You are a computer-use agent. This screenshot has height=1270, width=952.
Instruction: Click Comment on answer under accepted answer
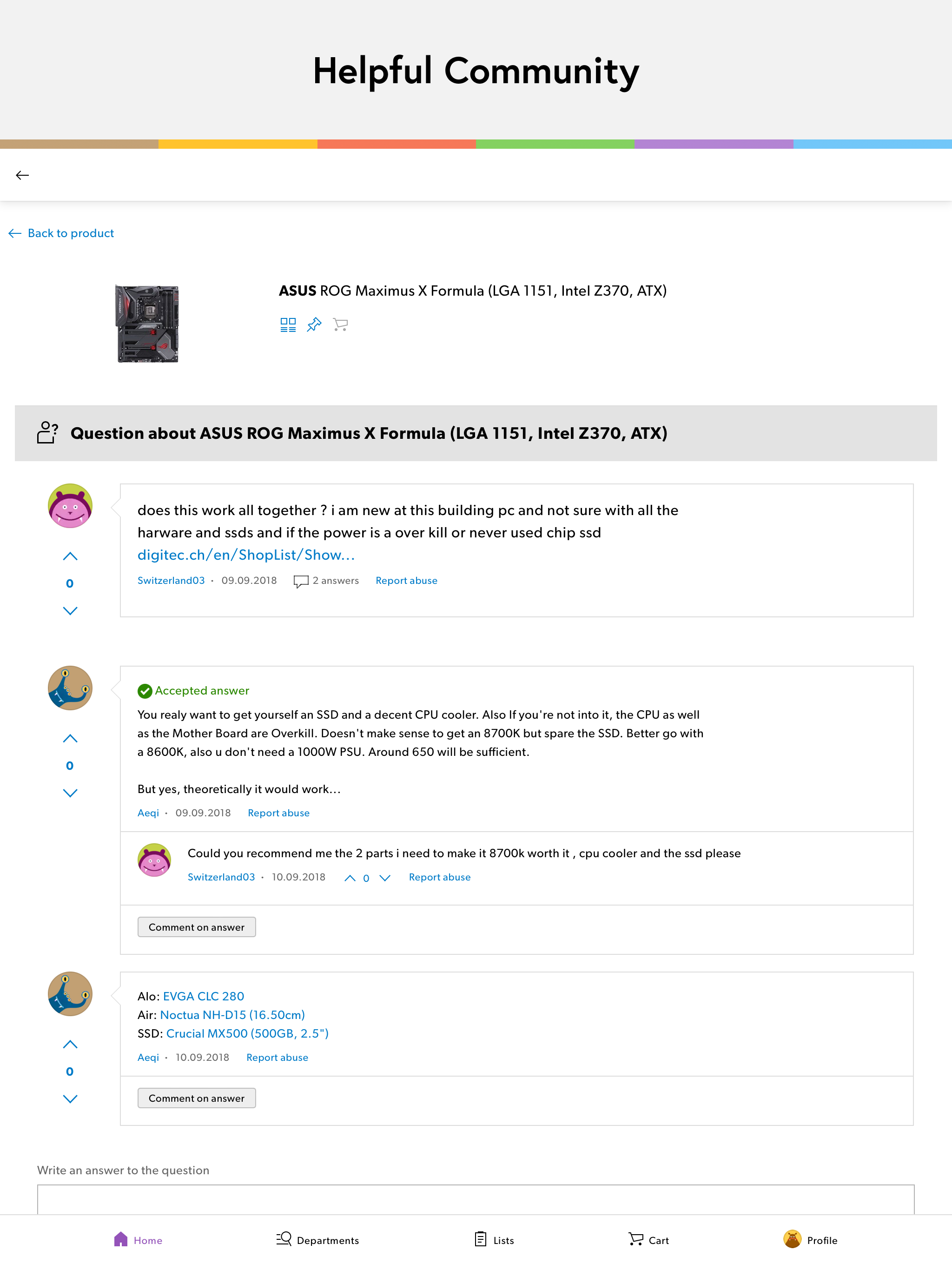click(196, 926)
